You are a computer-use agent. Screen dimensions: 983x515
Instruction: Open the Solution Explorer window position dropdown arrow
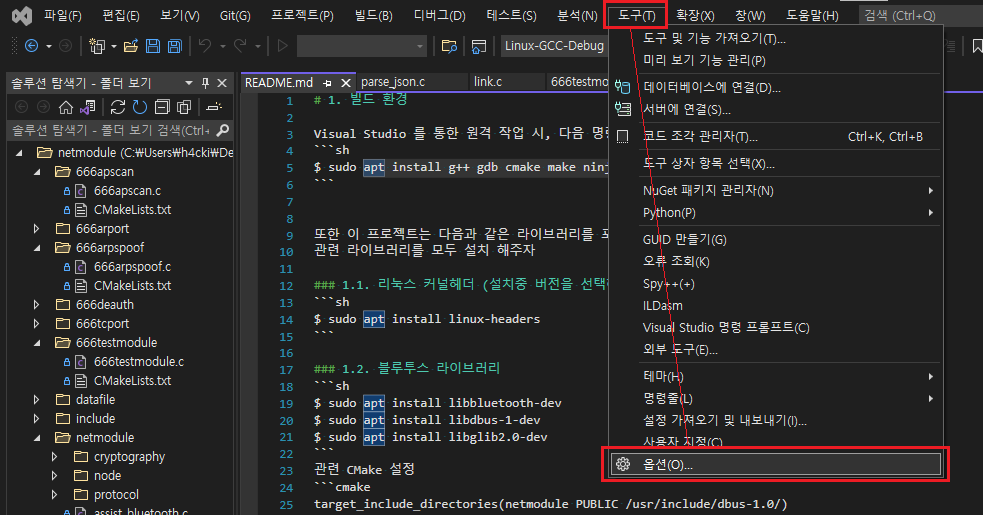tap(189, 83)
